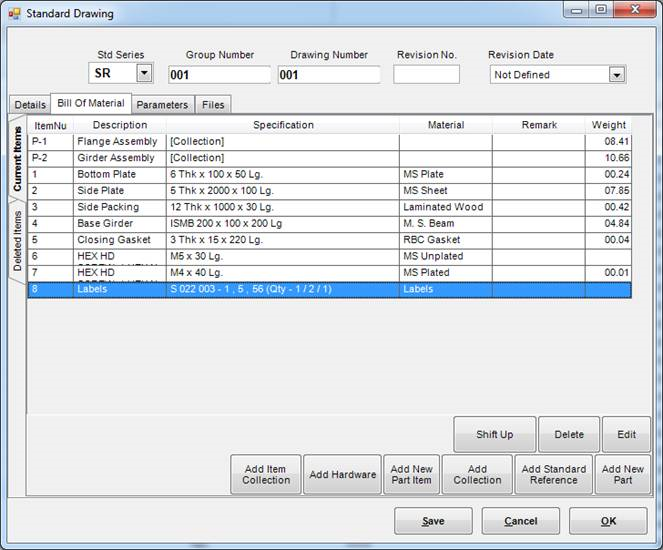This screenshot has height=550, width=663.
Task: Open the Files tab
Action: (213, 104)
